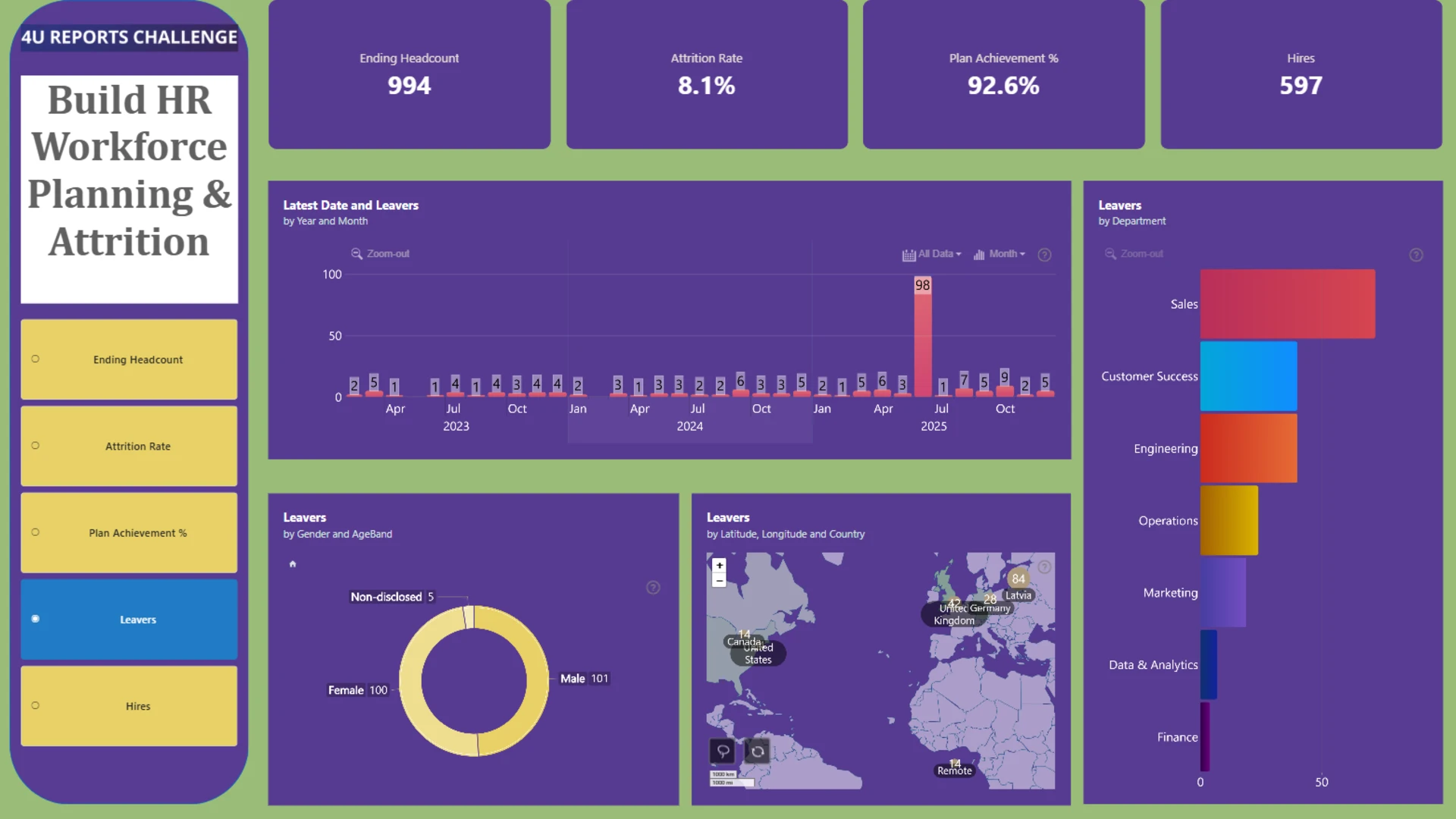Screen dimensions: 1456x819
Task: Select the Attrition Rate radio option
Action: point(36,446)
